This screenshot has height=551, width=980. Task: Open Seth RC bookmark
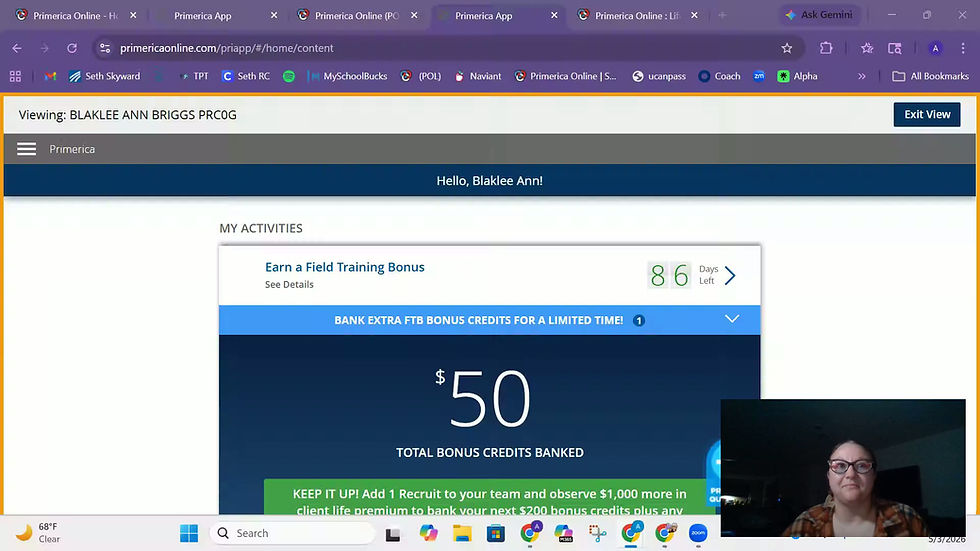coord(246,76)
